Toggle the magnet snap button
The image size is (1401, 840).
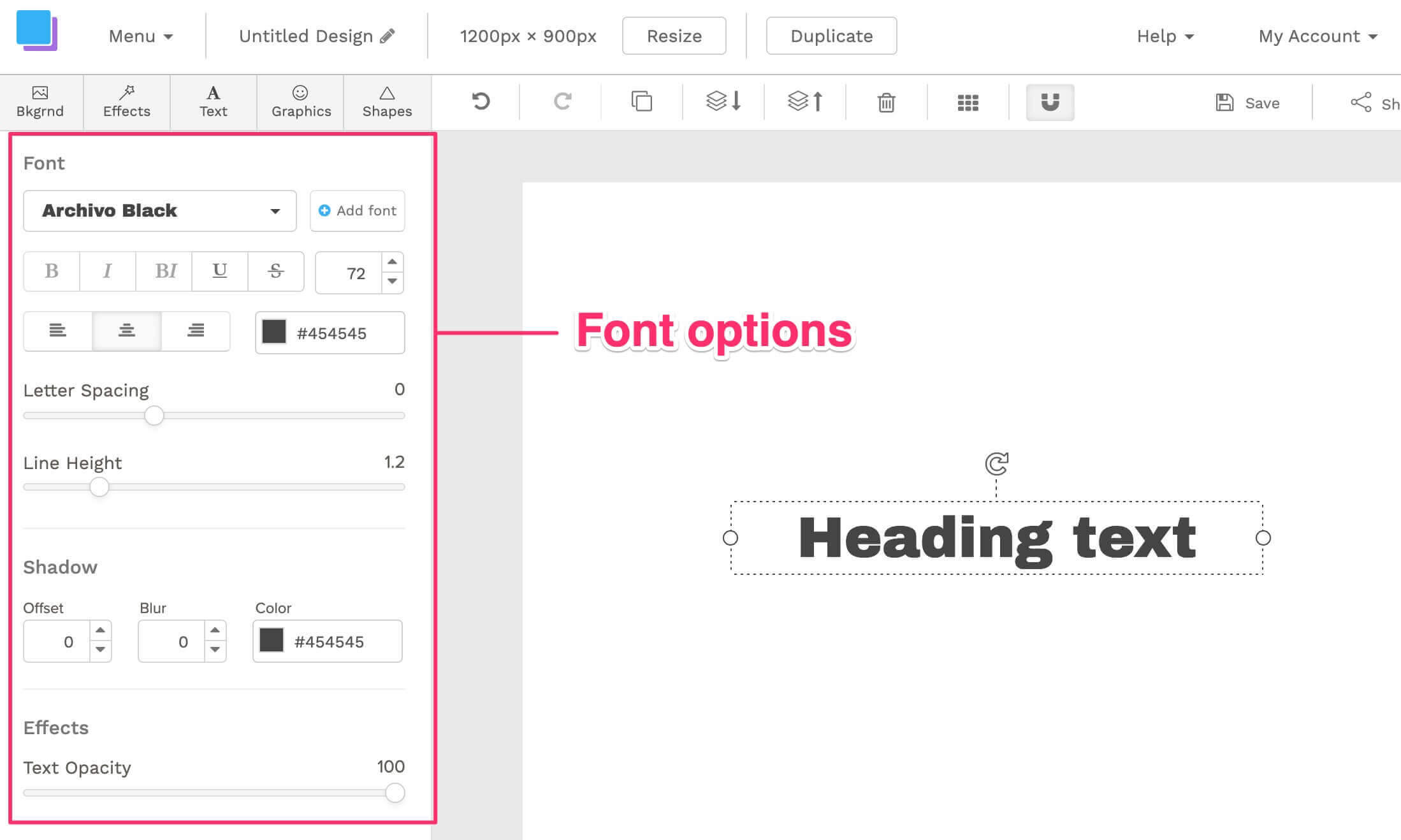click(1050, 102)
